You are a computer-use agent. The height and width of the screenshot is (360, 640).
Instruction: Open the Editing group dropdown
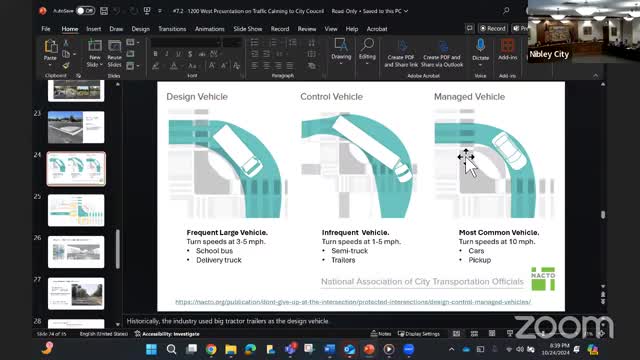click(x=367, y=51)
